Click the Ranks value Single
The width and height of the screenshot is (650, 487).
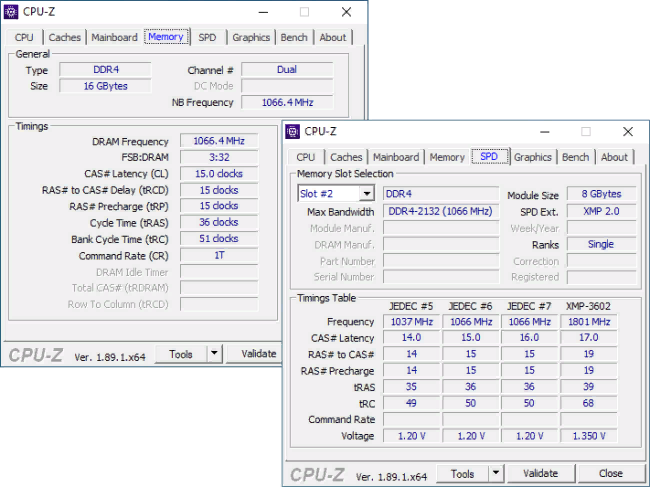(601, 244)
